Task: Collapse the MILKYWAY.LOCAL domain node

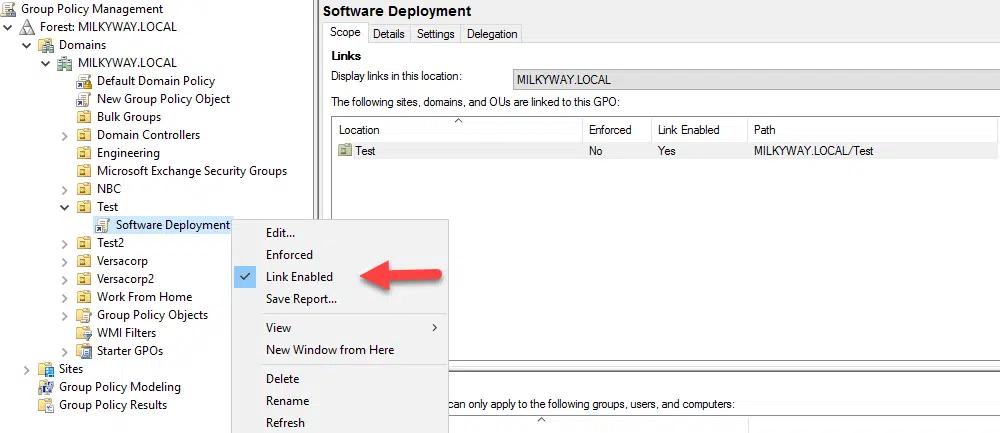Action: click(x=46, y=63)
